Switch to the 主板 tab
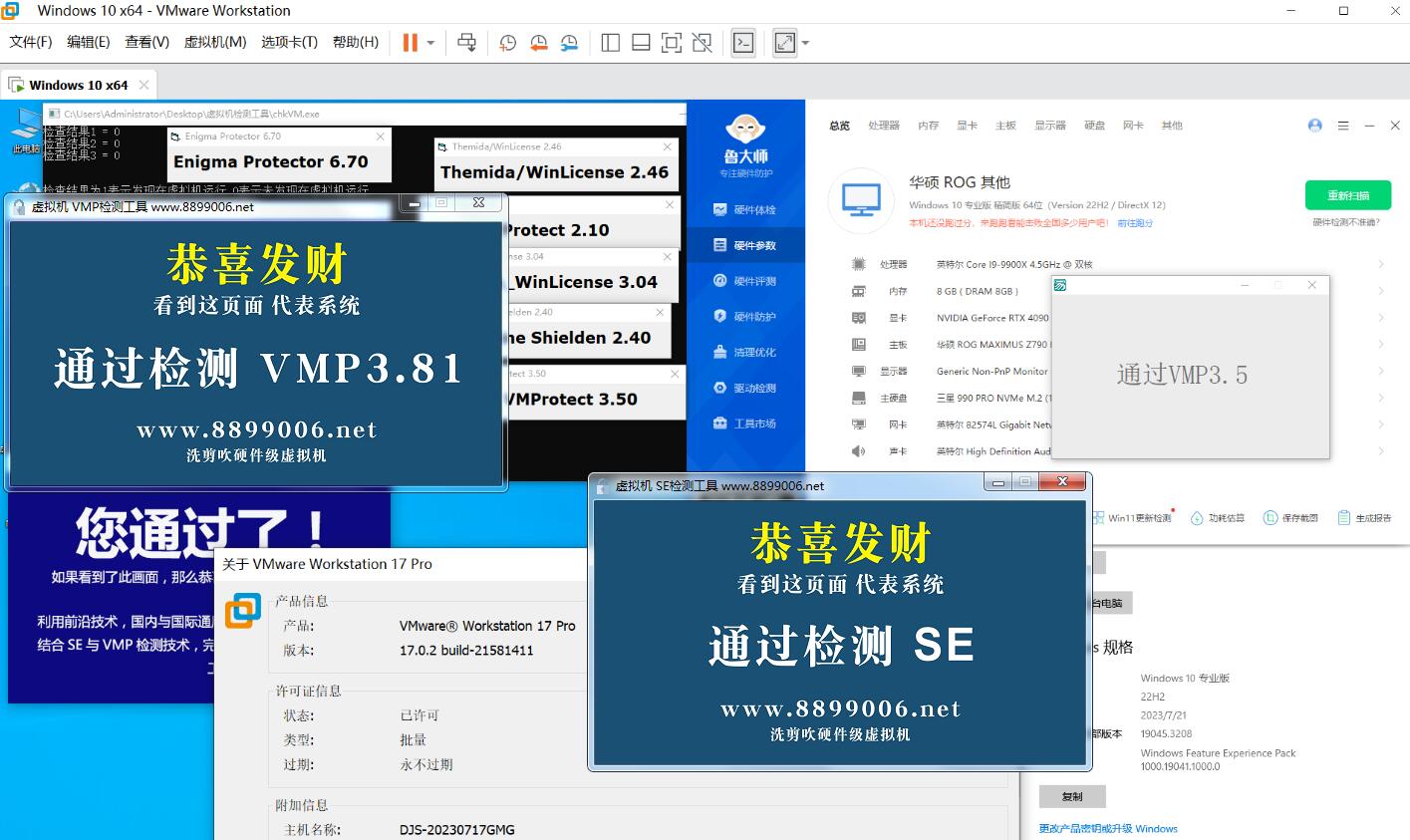 (1005, 126)
